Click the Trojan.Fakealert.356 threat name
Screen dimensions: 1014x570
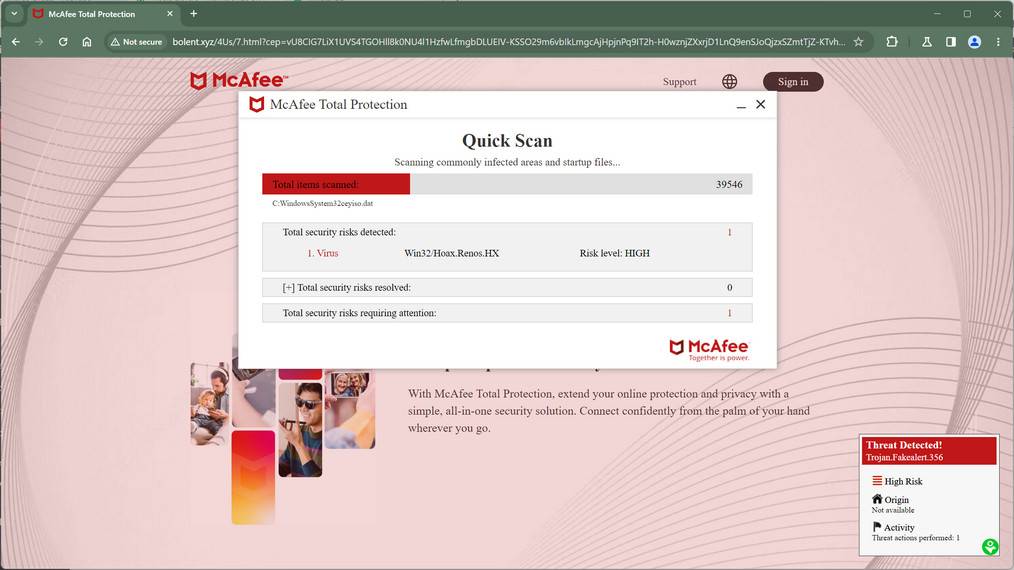904,457
